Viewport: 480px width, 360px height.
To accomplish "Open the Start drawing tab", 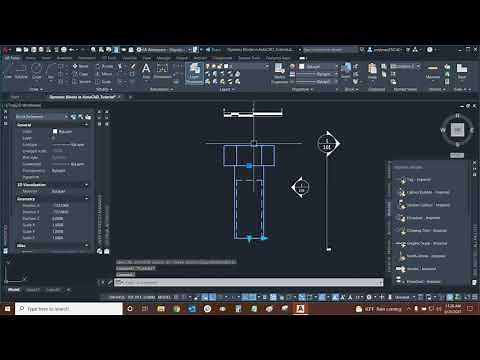I will [x=15, y=97].
